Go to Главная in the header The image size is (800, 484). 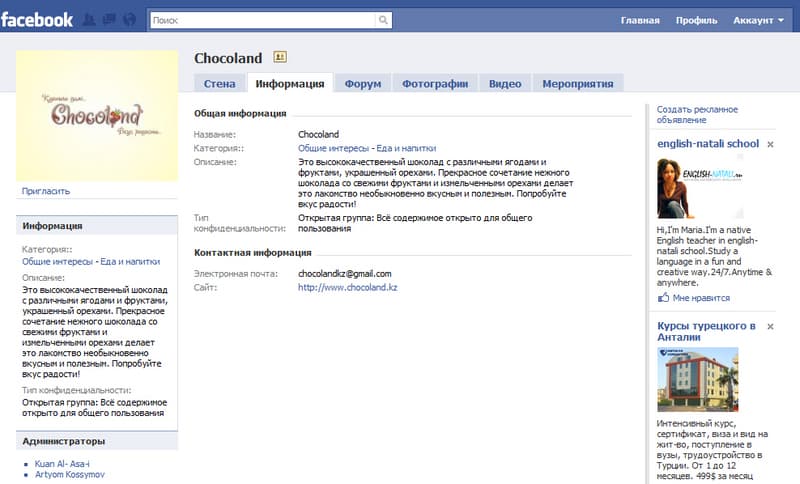point(640,20)
